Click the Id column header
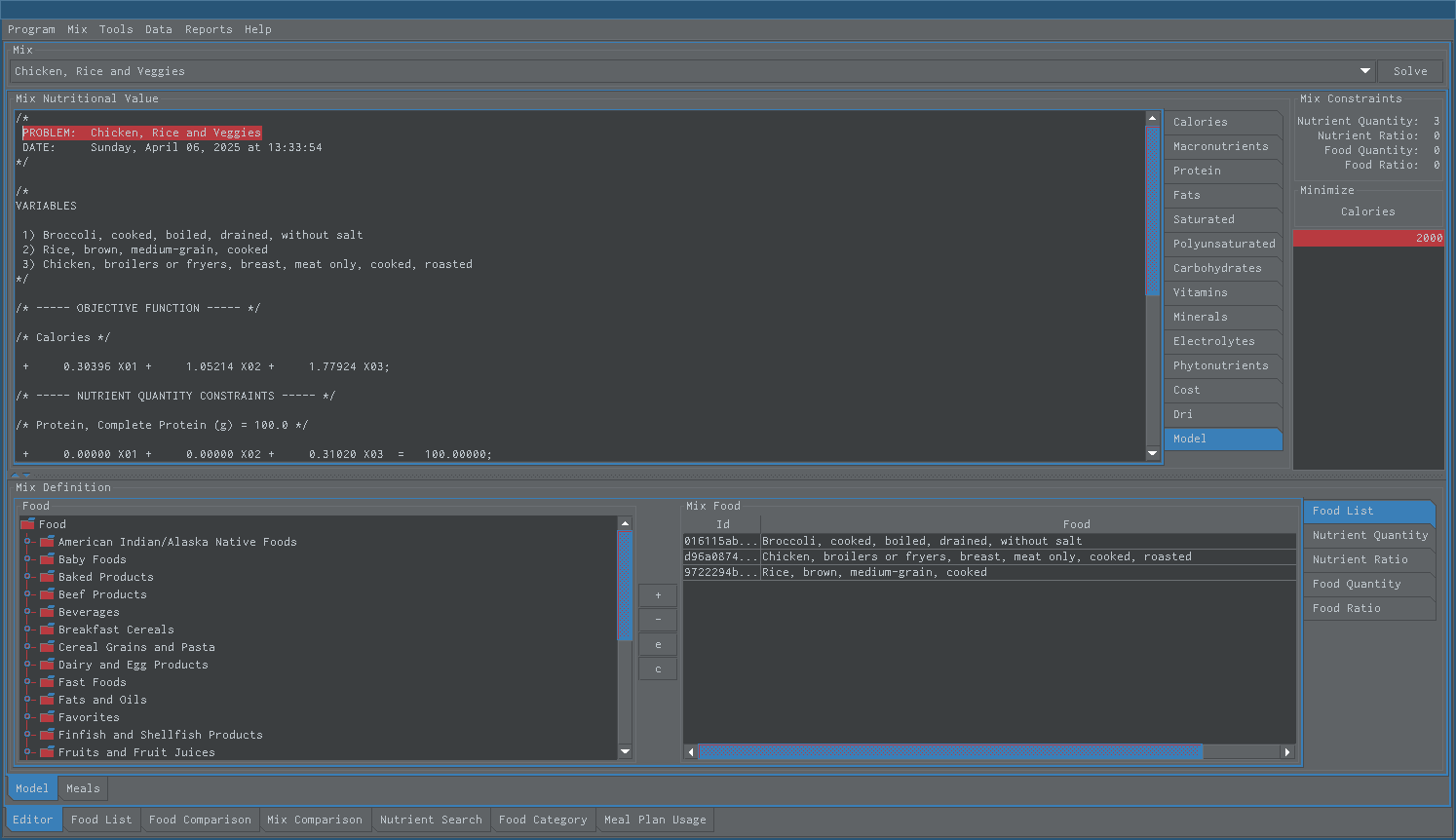The height and width of the screenshot is (840, 1456). pos(722,524)
